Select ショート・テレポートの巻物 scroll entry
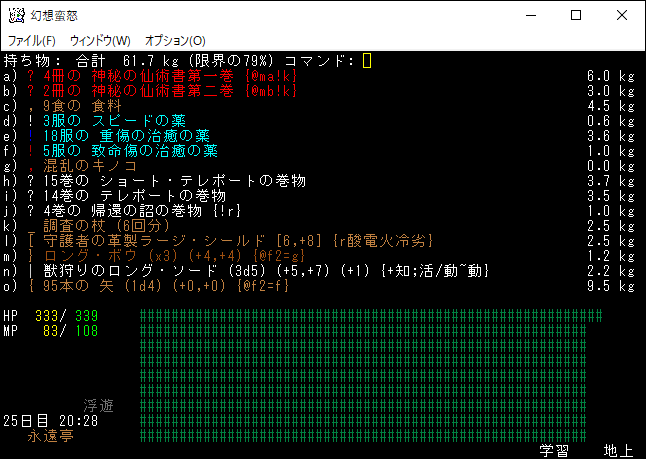 [x=150, y=180]
